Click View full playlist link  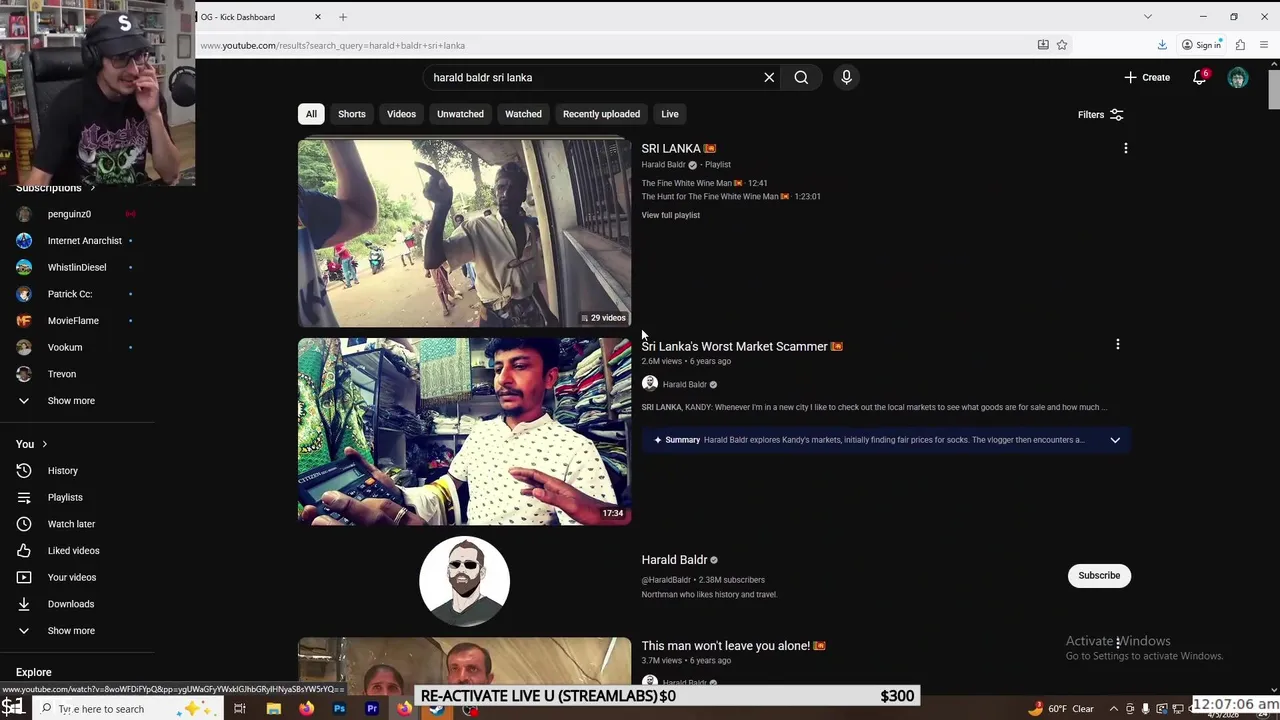coord(671,215)
